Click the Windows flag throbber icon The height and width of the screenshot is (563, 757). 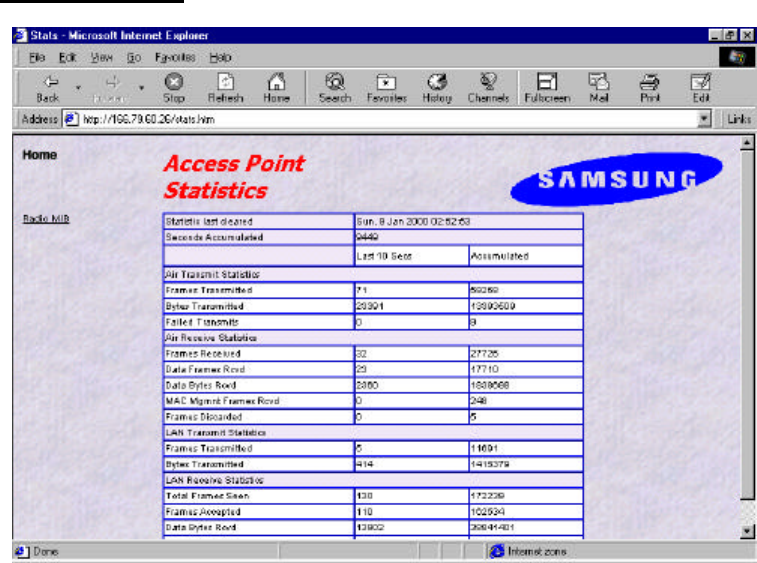pos(737,57)
